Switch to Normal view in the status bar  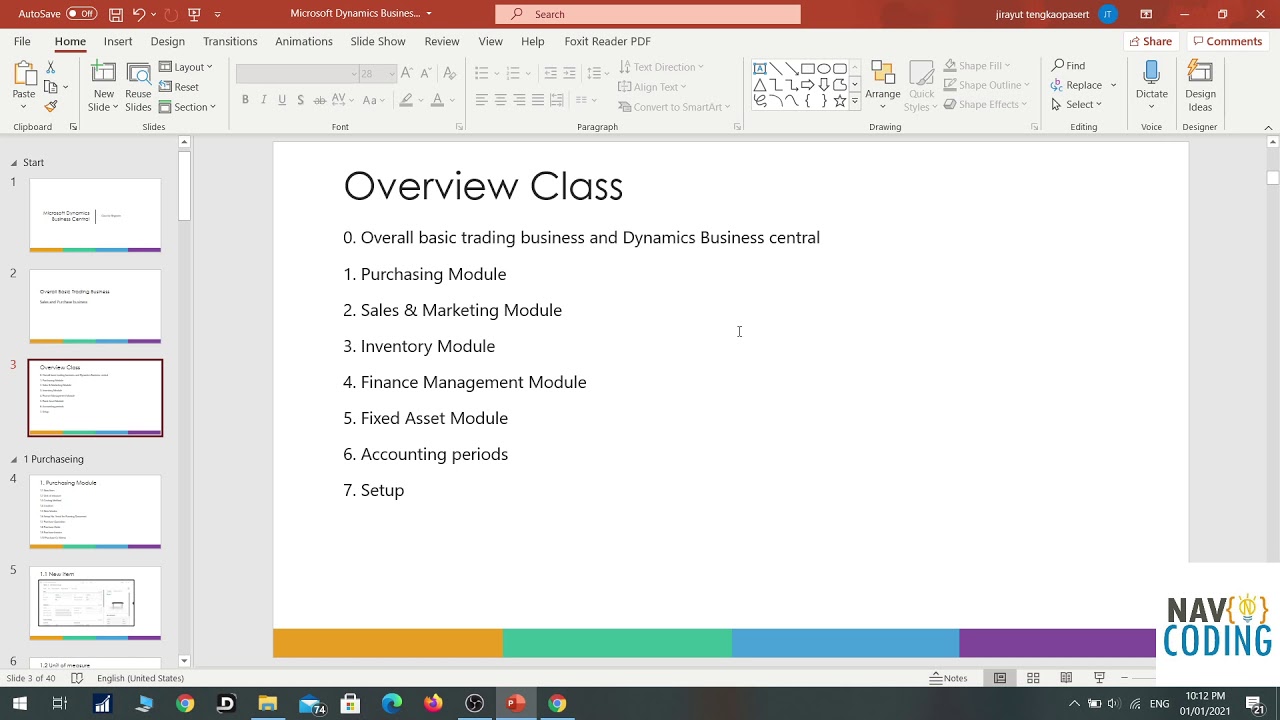tap(1000, 678)
